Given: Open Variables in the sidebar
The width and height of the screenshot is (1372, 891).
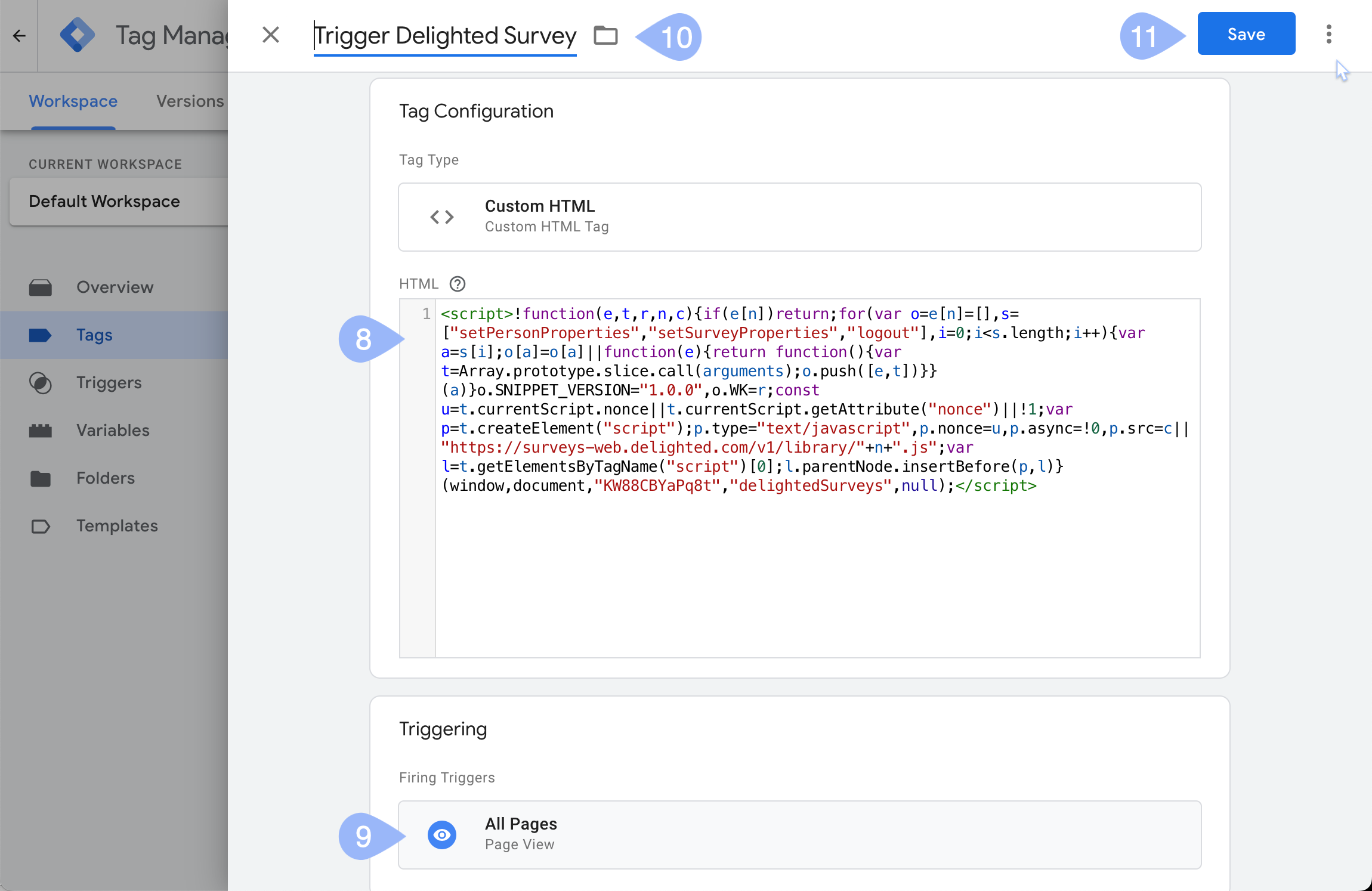Looking at the screenshot, I should click(x=114, y=431).
